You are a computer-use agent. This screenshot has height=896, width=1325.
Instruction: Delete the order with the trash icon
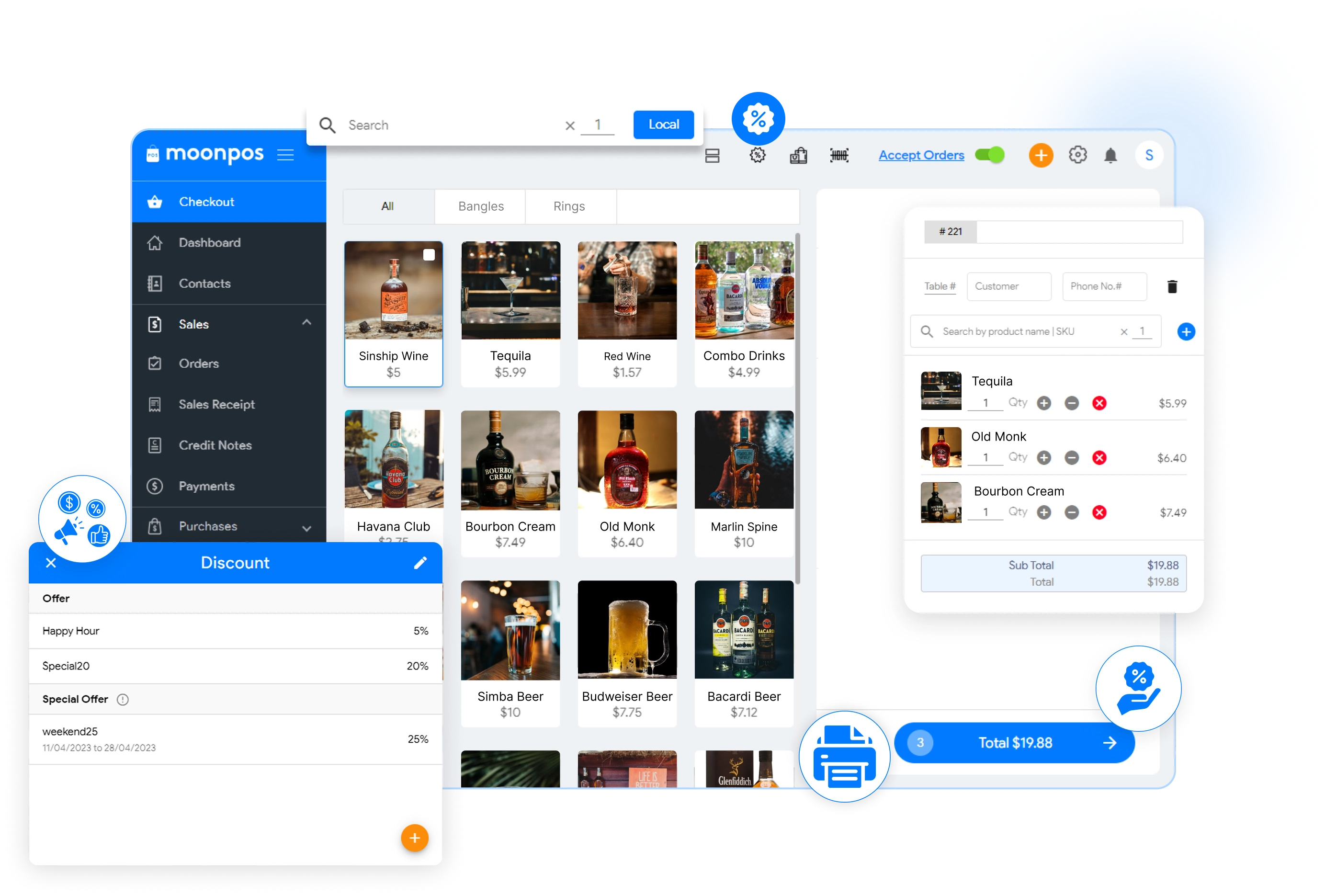coord(1172,286)
